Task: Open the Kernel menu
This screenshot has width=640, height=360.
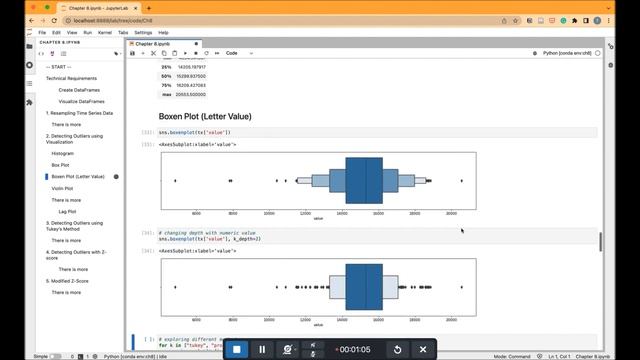Action: (105, 32)
